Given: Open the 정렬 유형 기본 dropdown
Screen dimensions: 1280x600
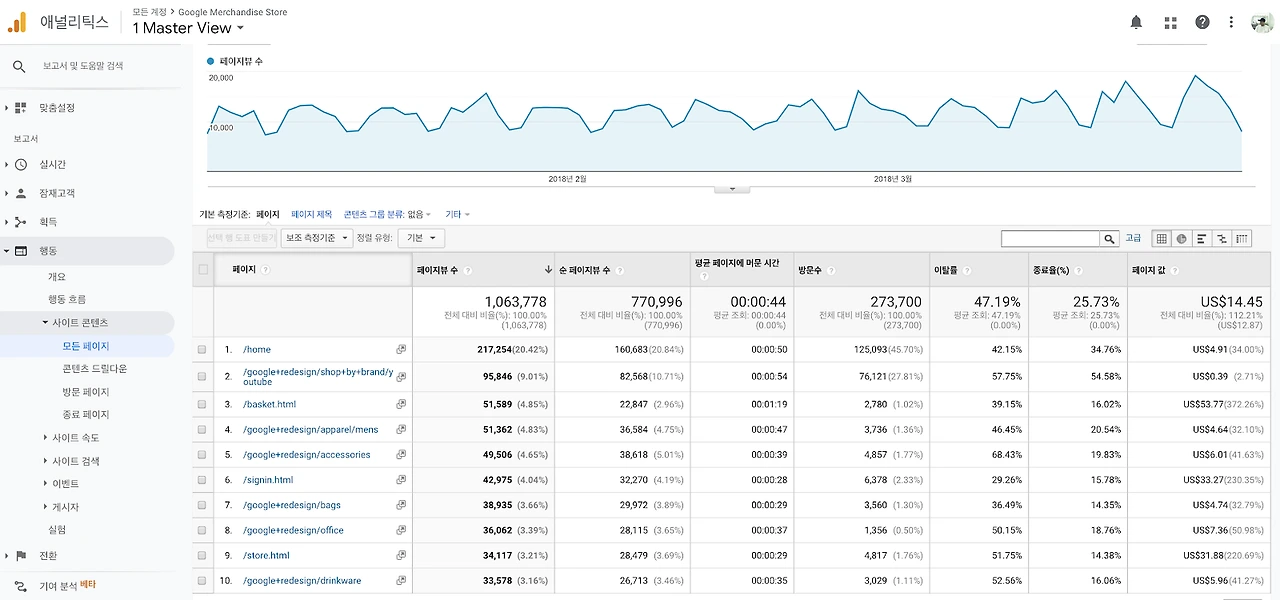Looking at the screenshot, I should tap(421, 239).
